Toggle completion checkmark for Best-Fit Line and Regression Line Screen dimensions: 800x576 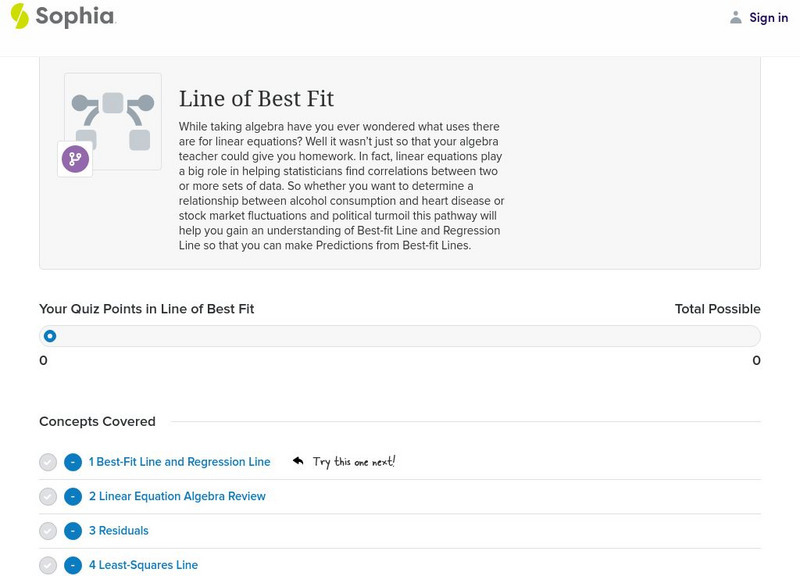[48, 462]
